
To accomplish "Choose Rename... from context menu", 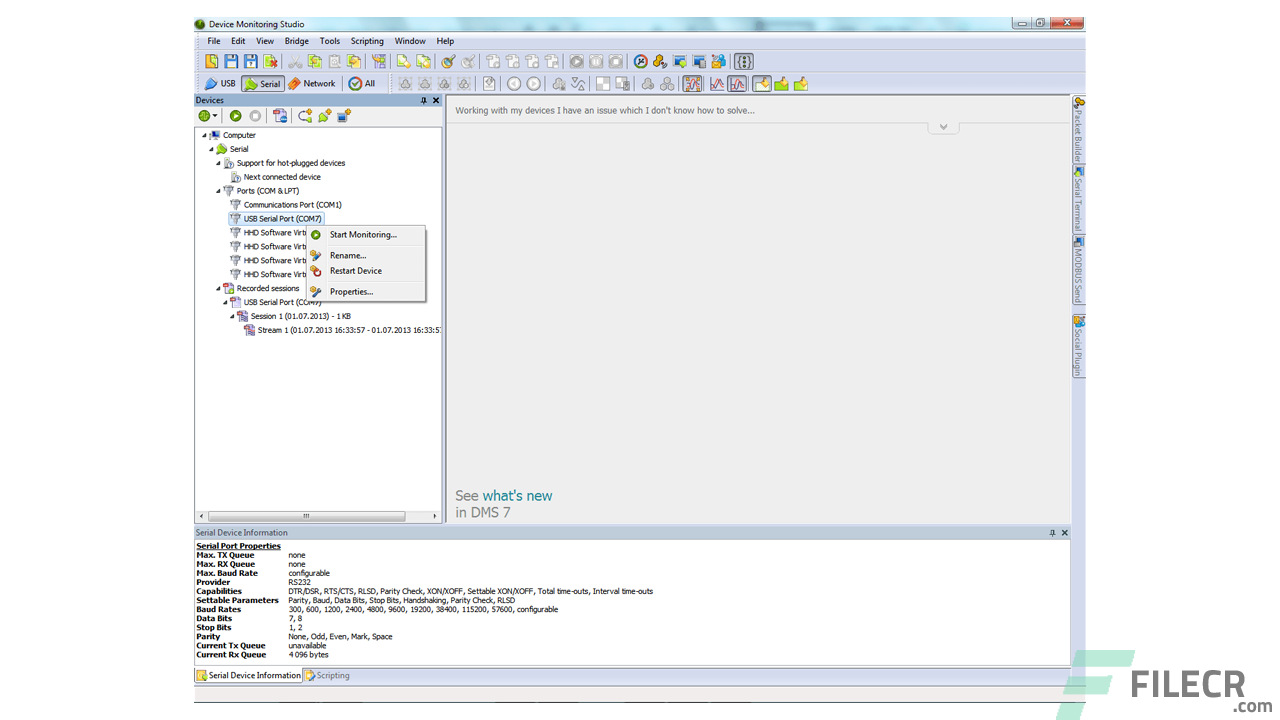I will point(366,255).
